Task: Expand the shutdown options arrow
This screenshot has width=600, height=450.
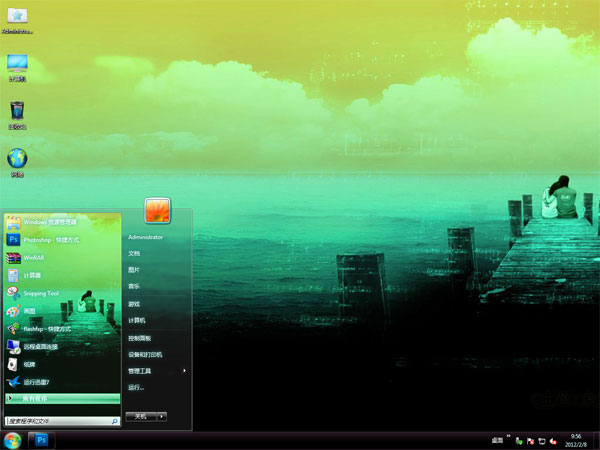Action: coord(162,416)
